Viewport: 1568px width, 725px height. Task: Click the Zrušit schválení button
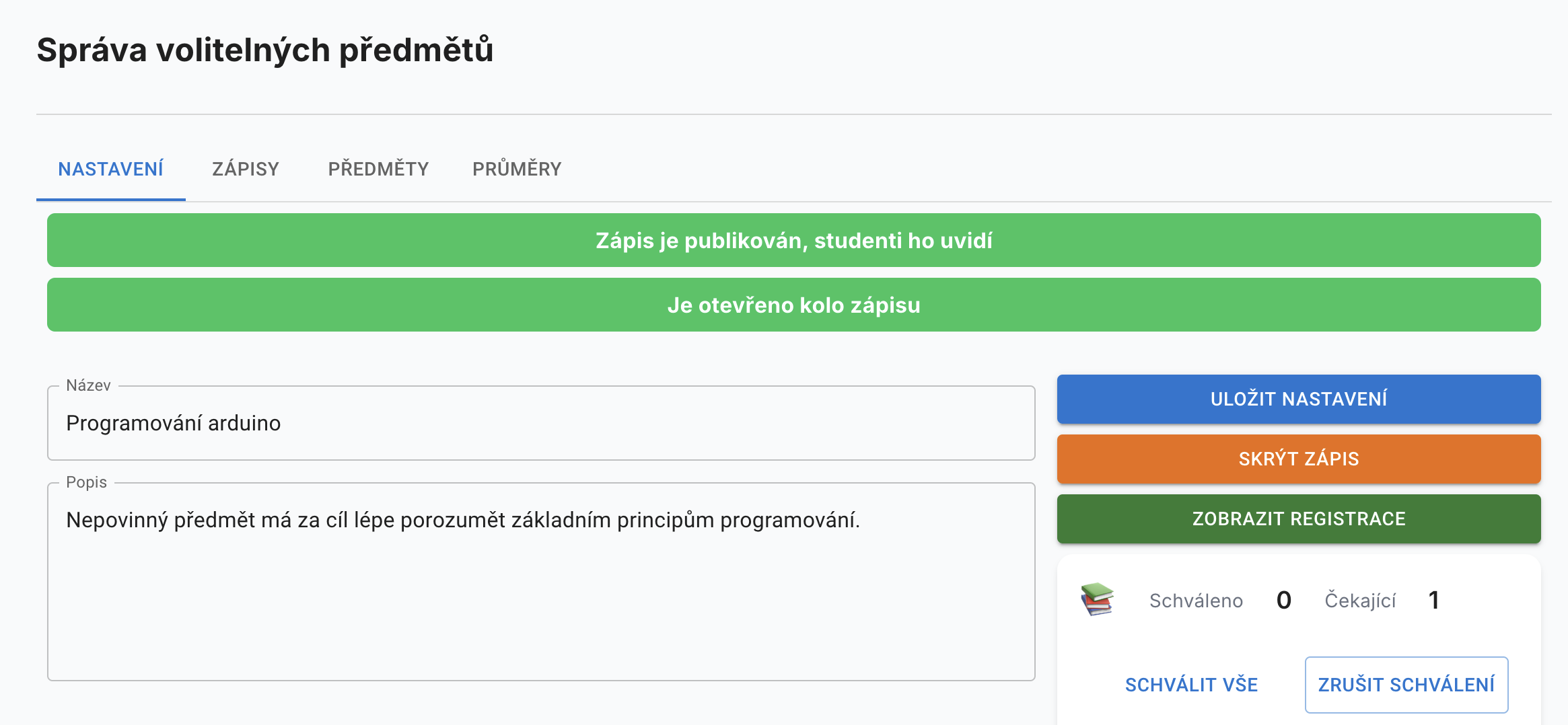point(1406,685)
